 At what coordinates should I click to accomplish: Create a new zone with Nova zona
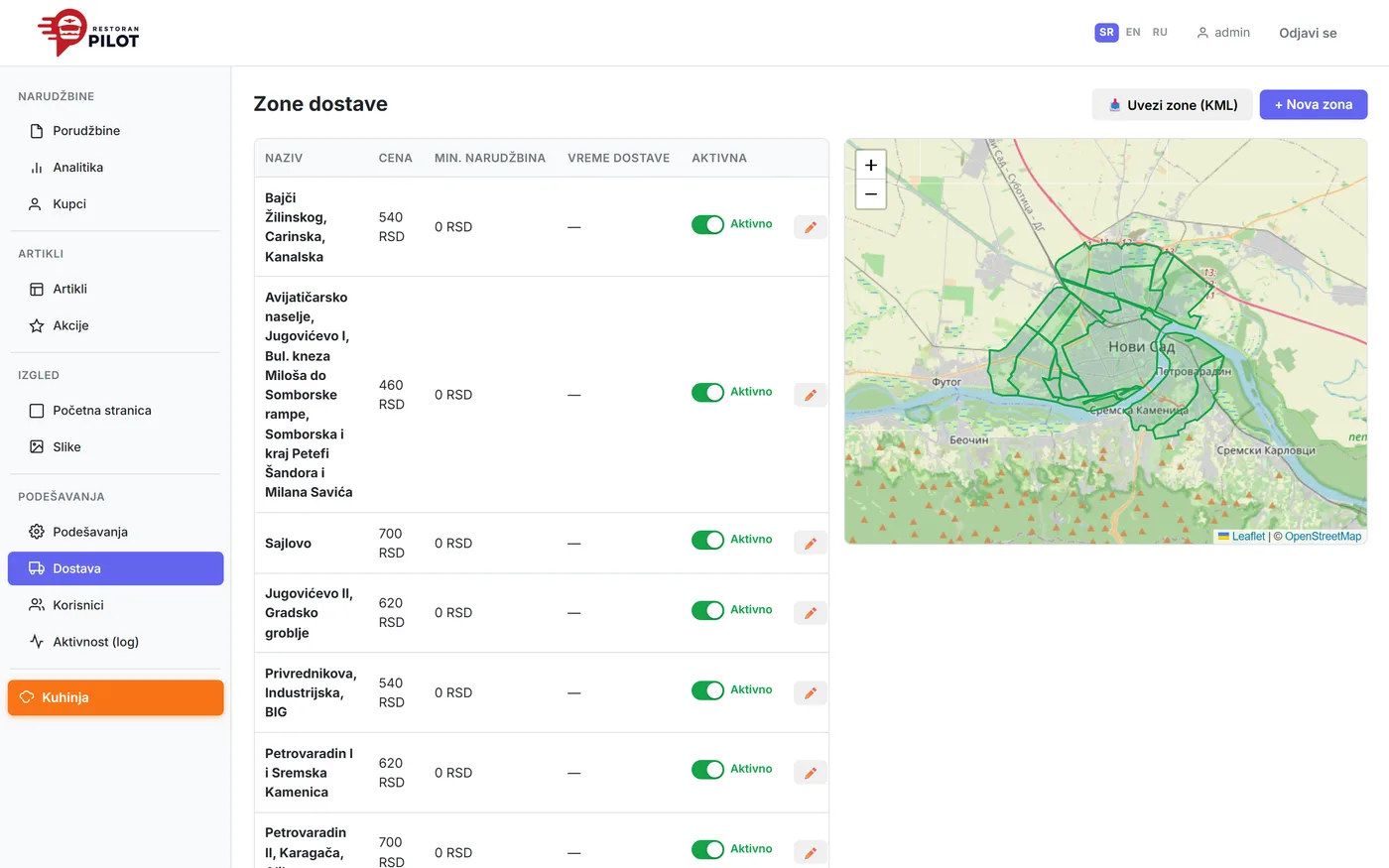pos(1314,105)
